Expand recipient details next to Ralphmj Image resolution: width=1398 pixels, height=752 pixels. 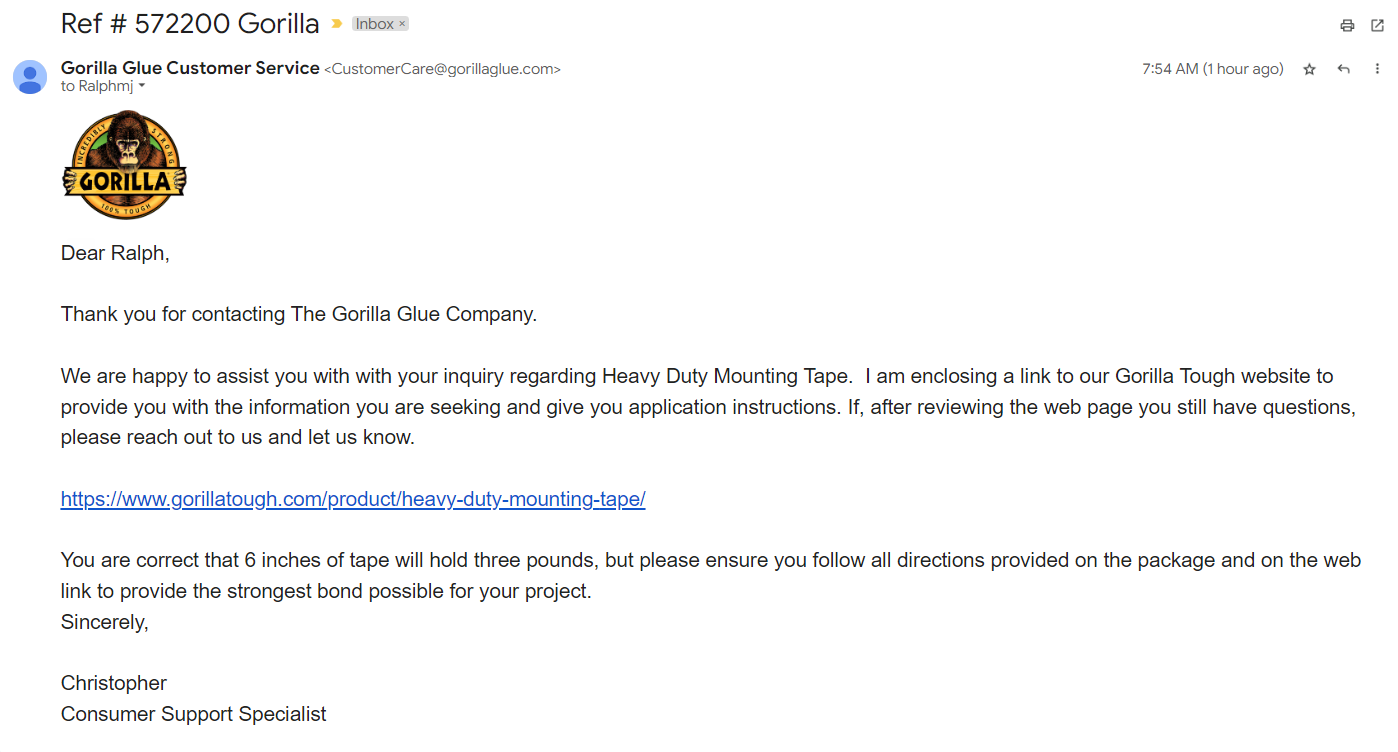pyautogui.click(x=141, y=86)
